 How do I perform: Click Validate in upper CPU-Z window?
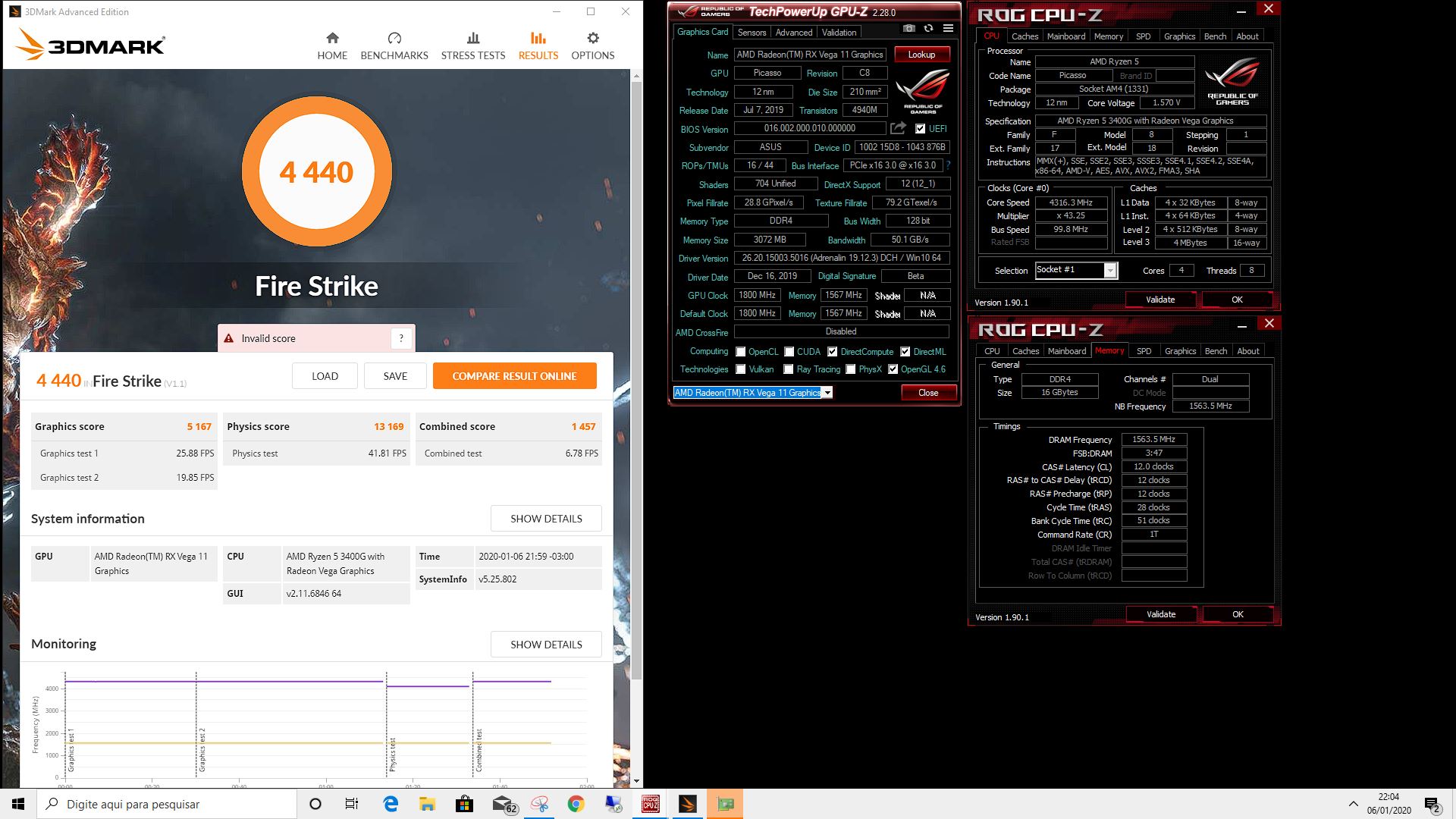point(1159,300)
